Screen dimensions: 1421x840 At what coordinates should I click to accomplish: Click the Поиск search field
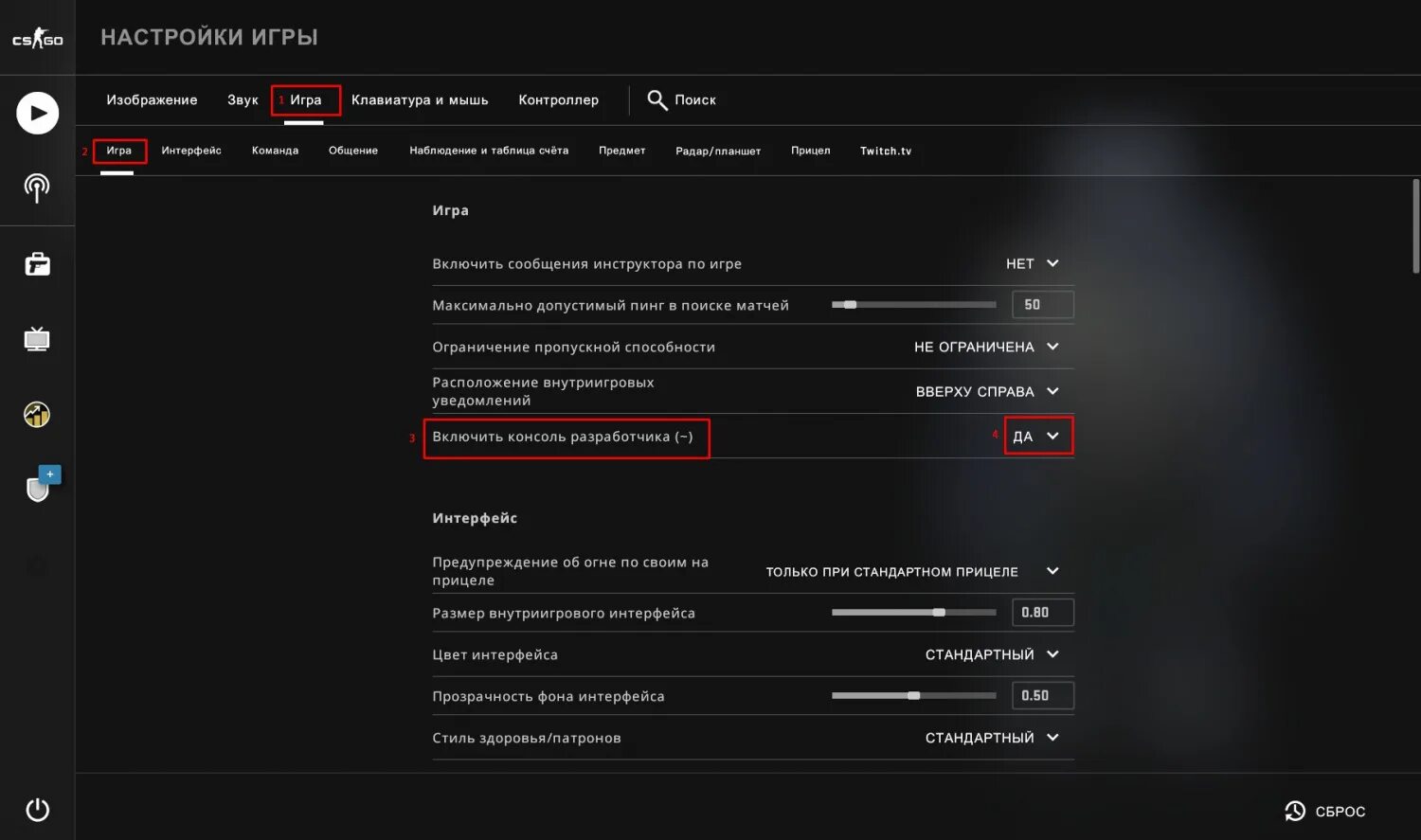[x=694, y=99]
